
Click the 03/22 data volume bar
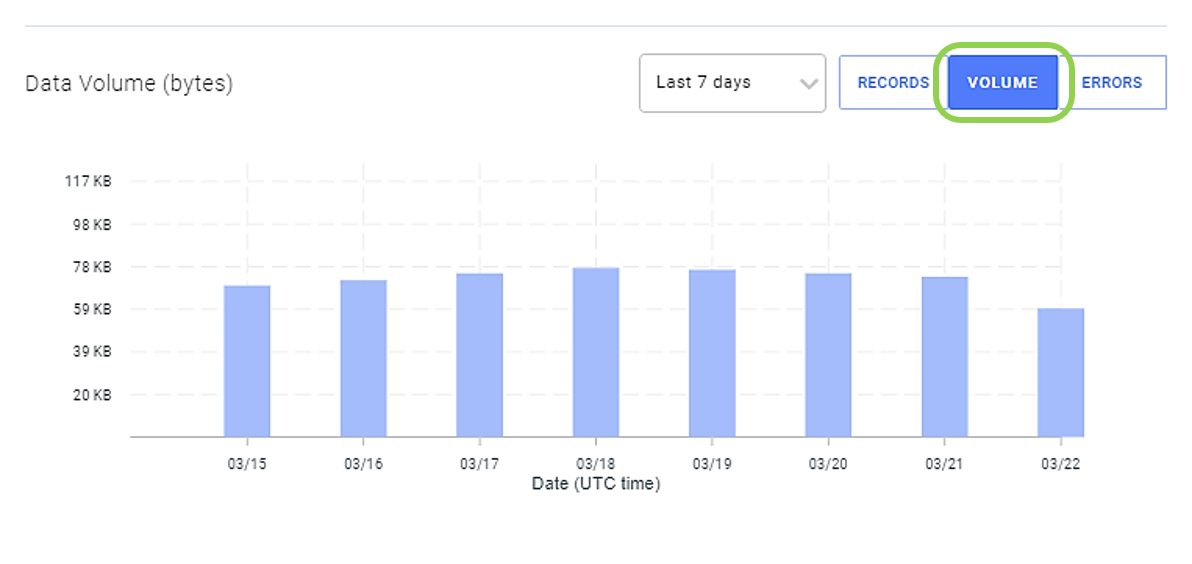point(1060,372)
